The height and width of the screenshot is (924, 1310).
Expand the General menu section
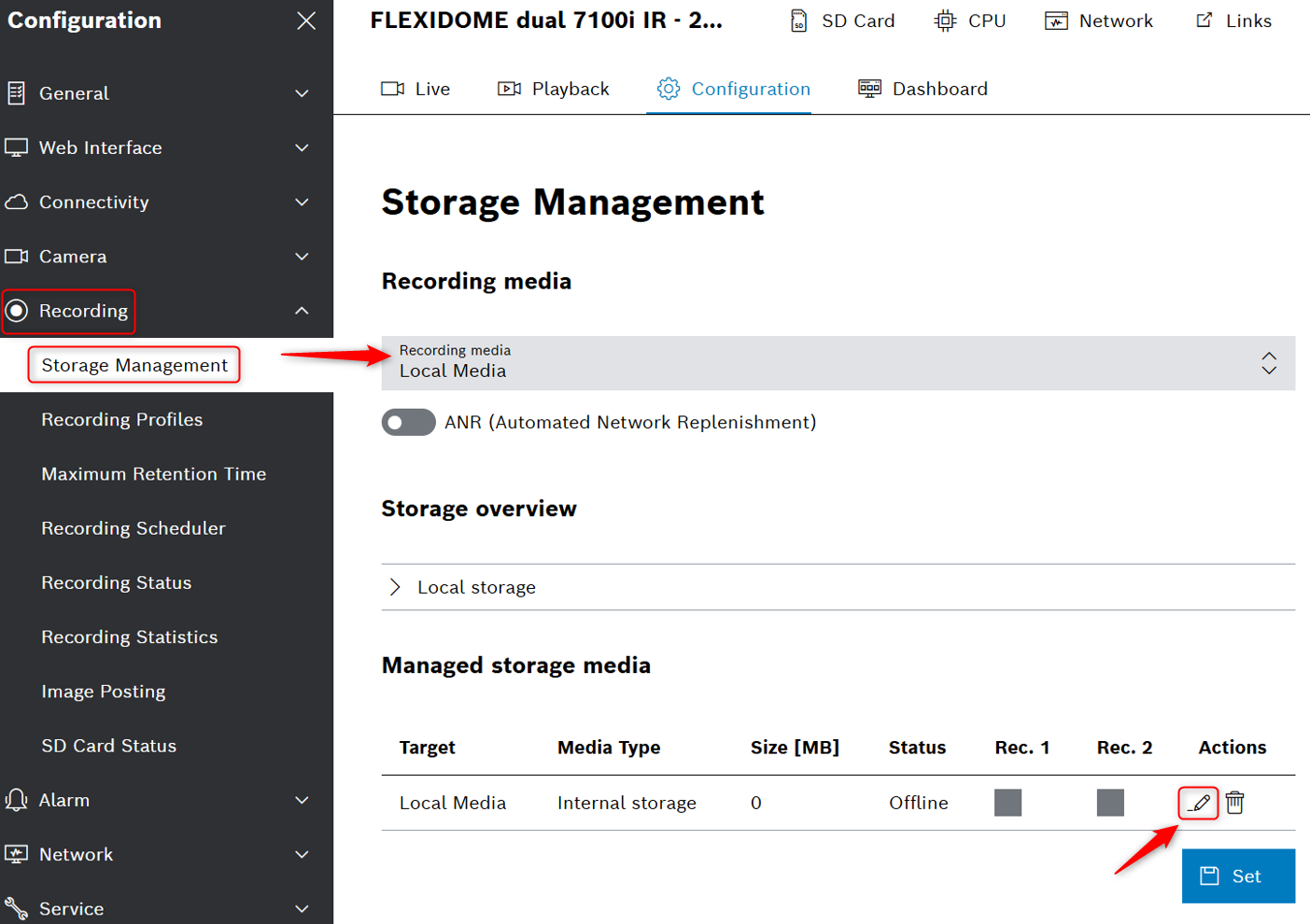pos(157,93)
